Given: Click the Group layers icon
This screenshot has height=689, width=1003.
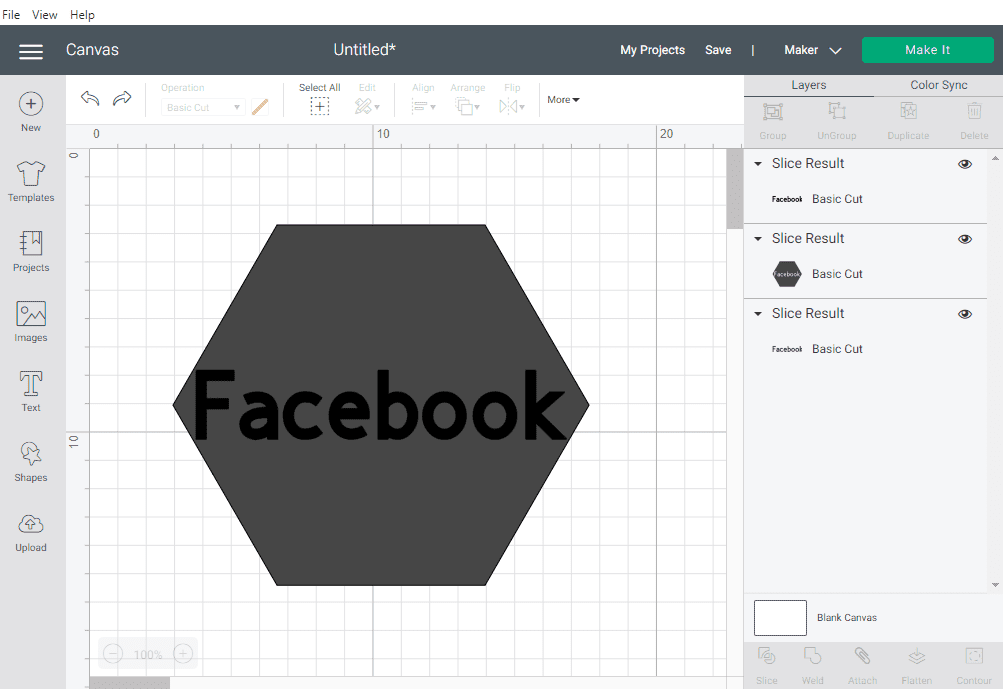Looking at the screenshot, I should [773, 112].
